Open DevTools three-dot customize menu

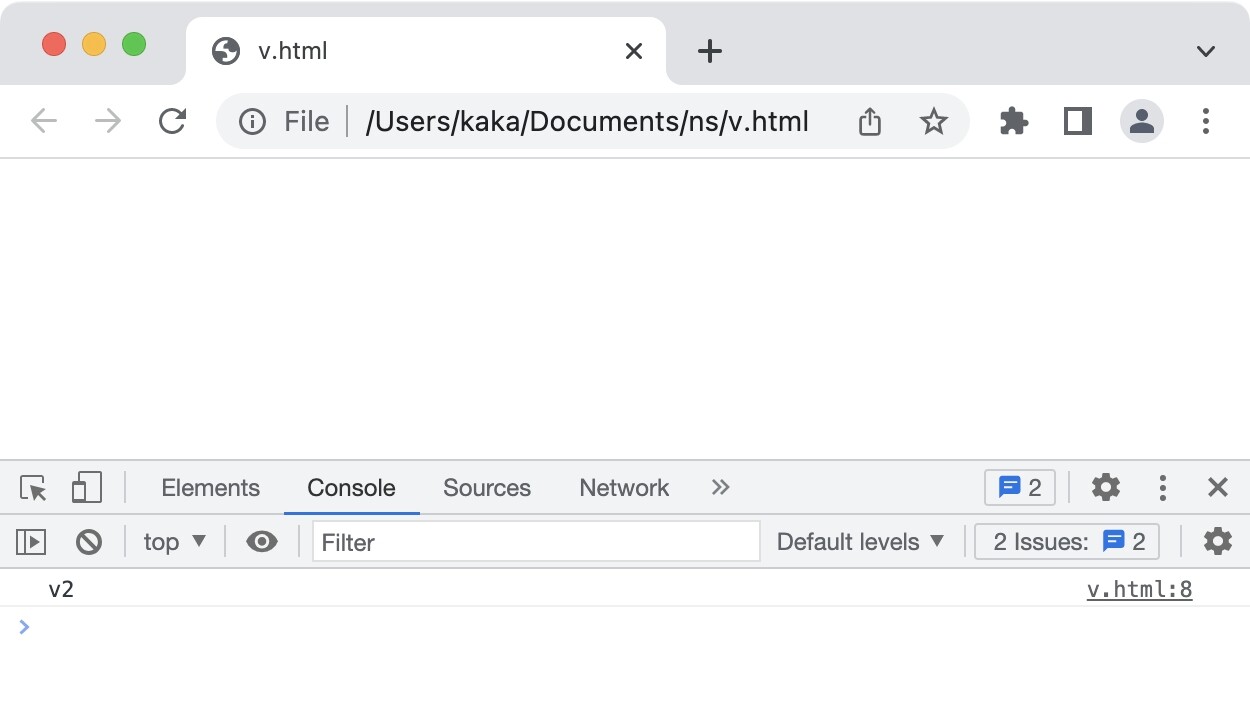(x=1162, y=488)
